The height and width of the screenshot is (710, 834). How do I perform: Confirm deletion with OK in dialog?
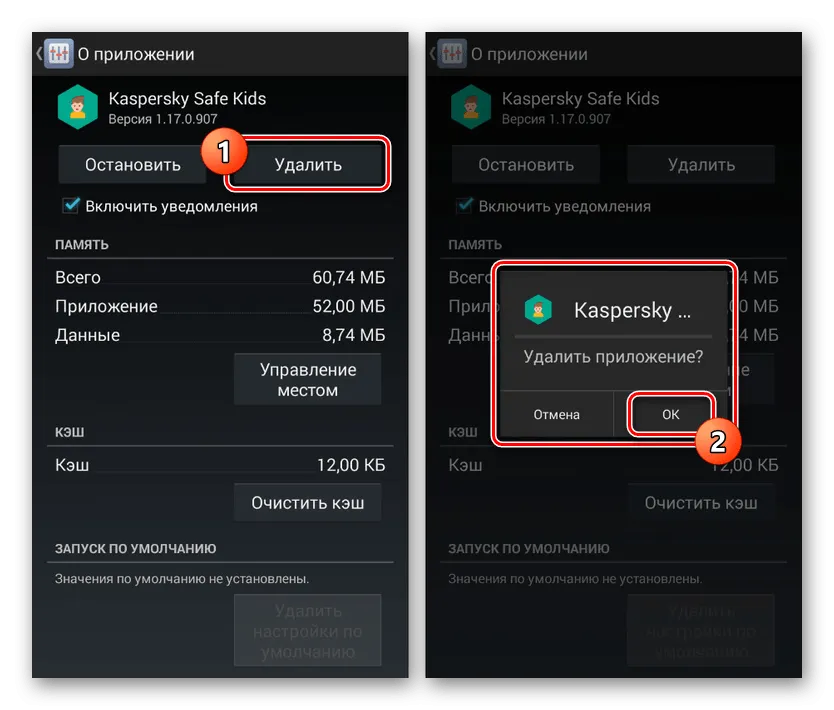pyautogui.click(x=670, y=414)
